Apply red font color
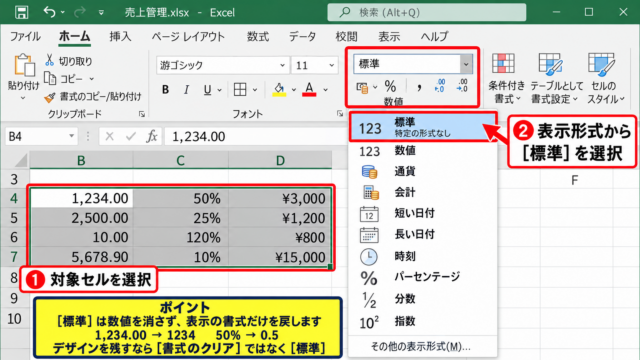The width and height of the screenshot is (640, 360). click(309, 89)
